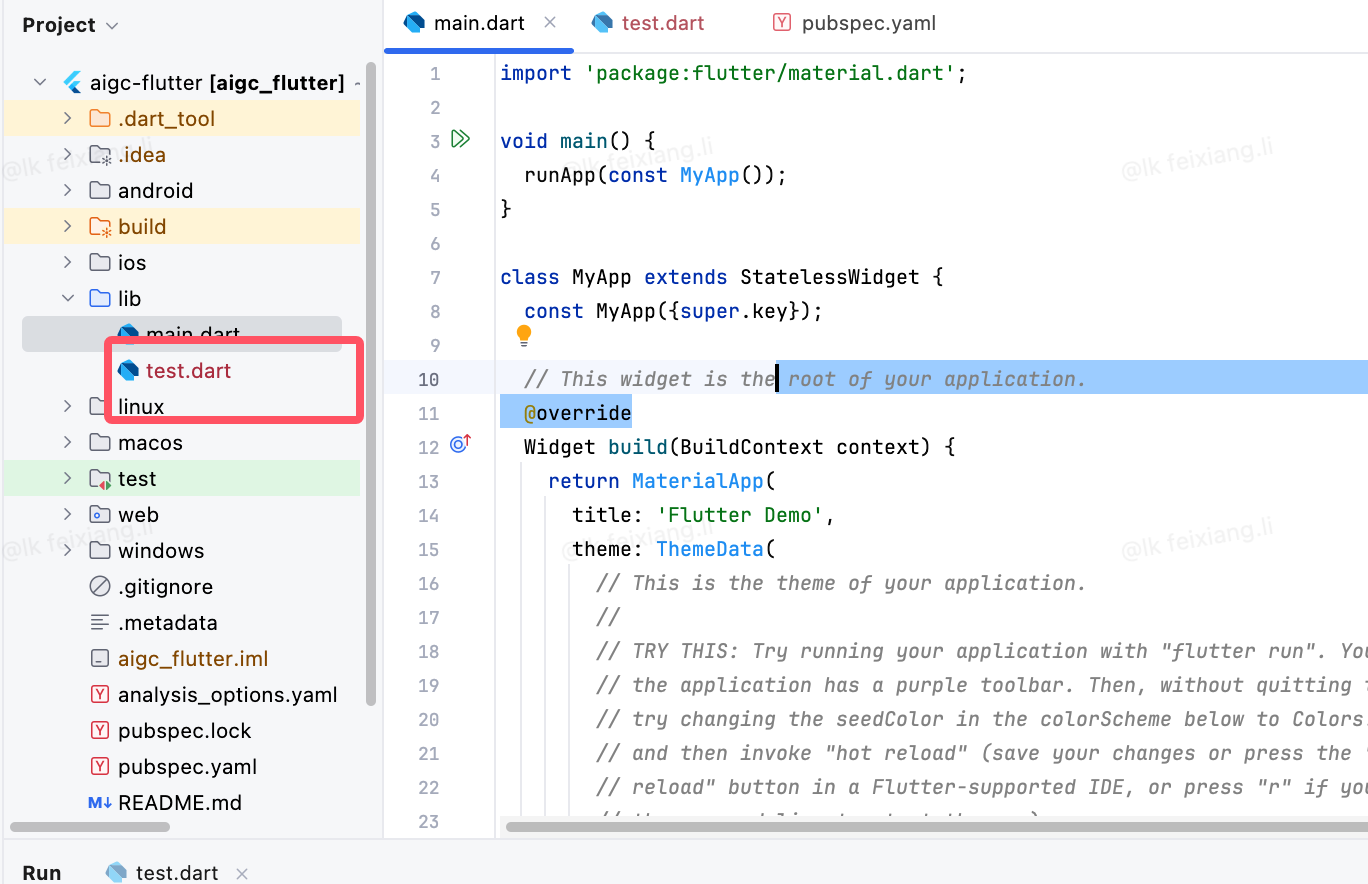The image size is (1368, 884).
Task: Click the Dart icon next to test.dart in tree
Action: coord(128,370)
